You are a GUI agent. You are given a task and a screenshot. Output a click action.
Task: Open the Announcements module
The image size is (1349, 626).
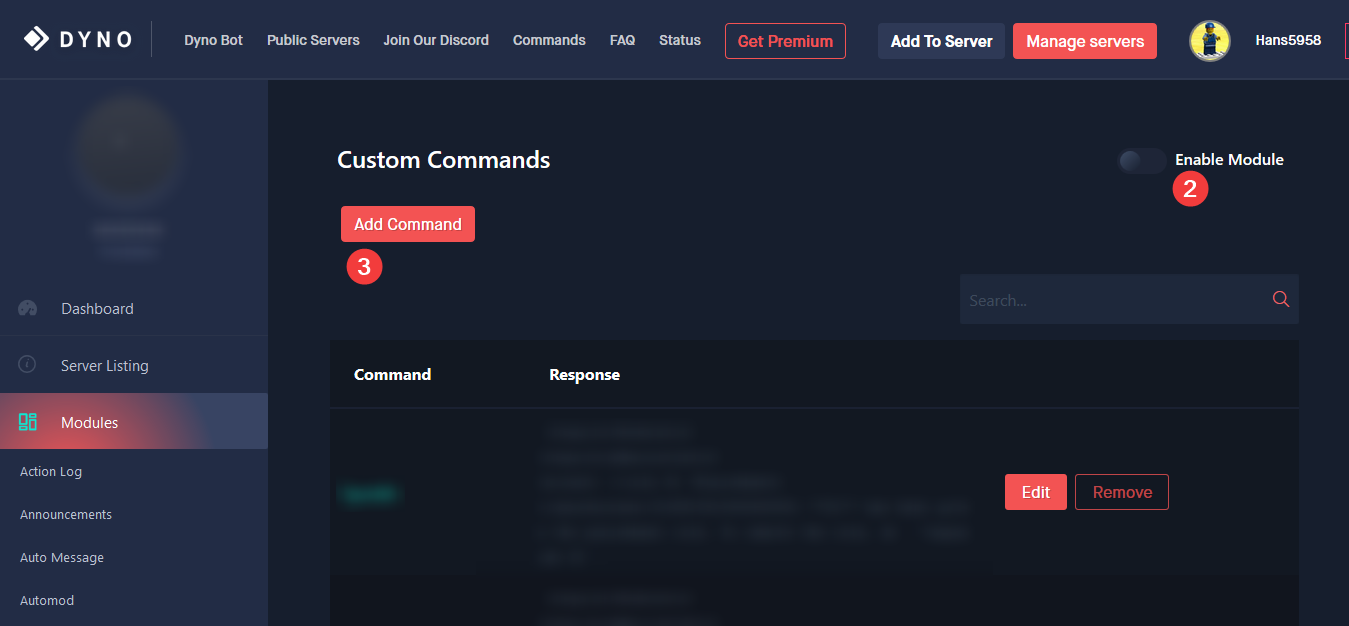pyautogui.click(x=66, y=514)
